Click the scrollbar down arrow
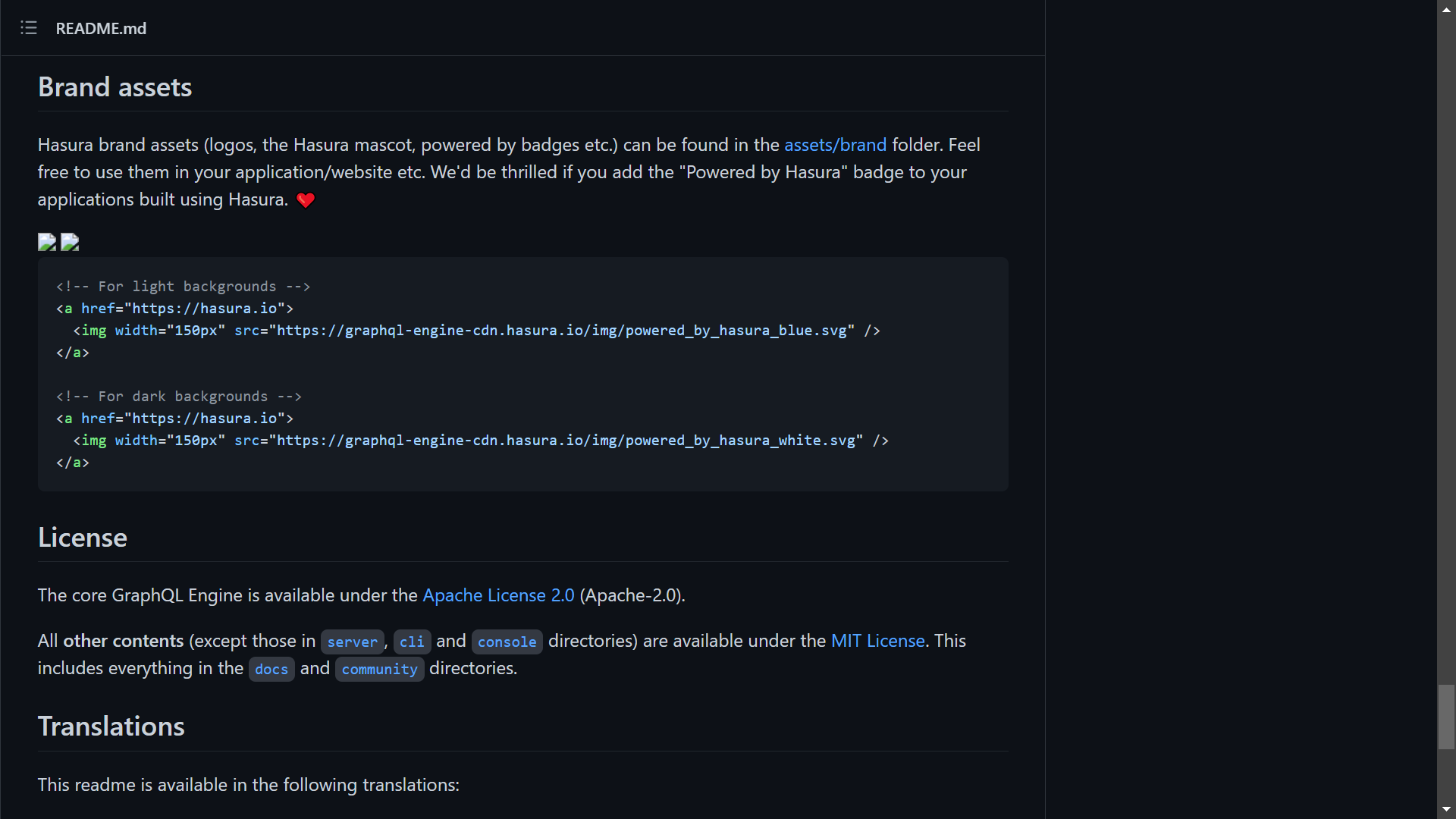The height and width of the screenshot is (819, 1456). [x=1445, y=809]
